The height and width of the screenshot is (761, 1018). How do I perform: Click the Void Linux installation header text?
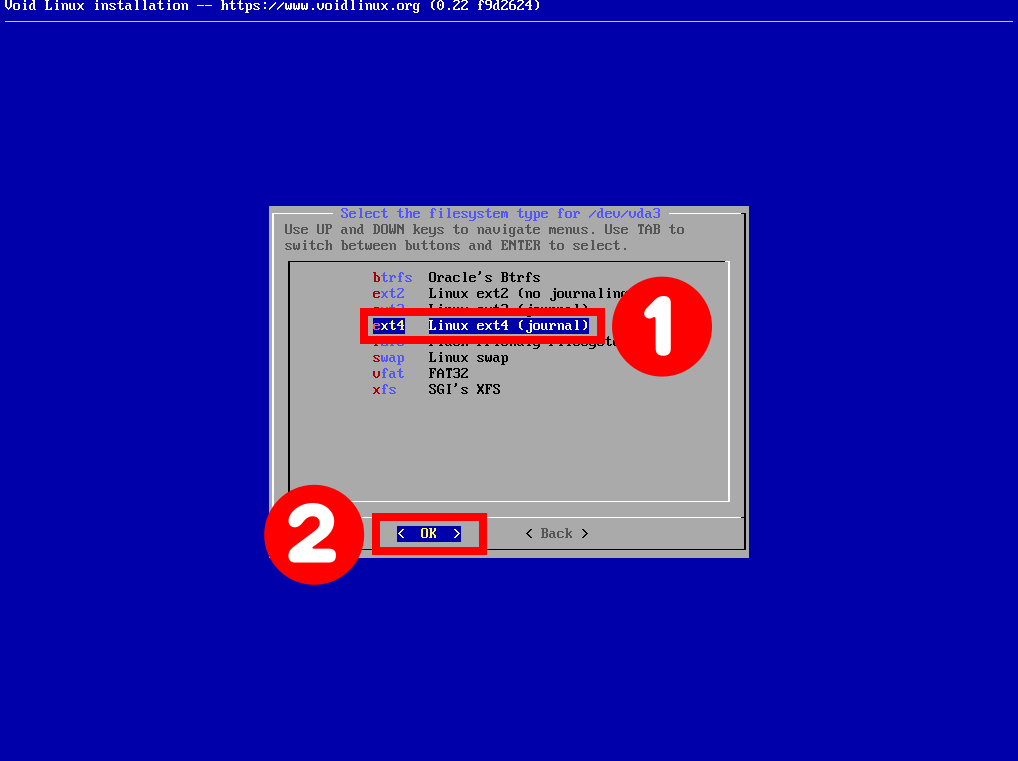click(x=272, y=6)
